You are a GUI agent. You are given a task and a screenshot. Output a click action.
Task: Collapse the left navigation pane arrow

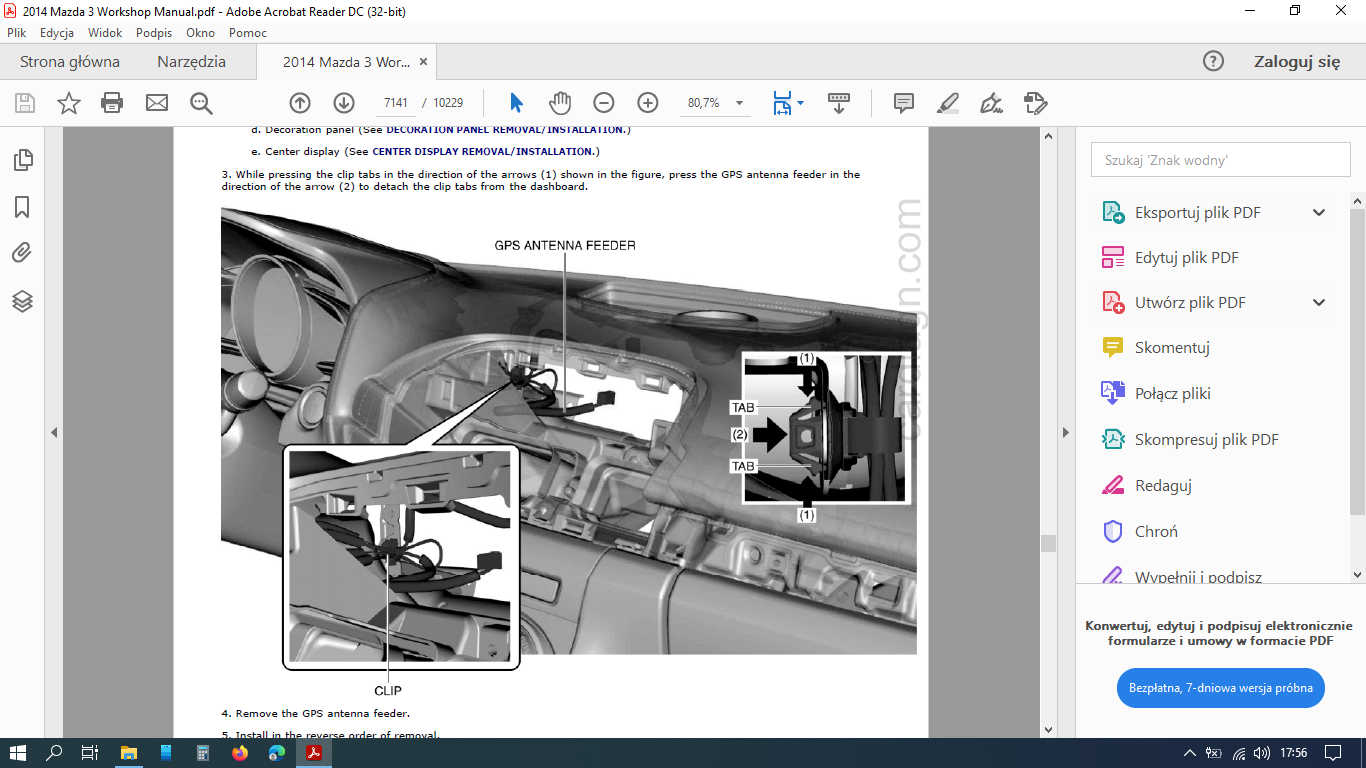click(x=54, y=432)
